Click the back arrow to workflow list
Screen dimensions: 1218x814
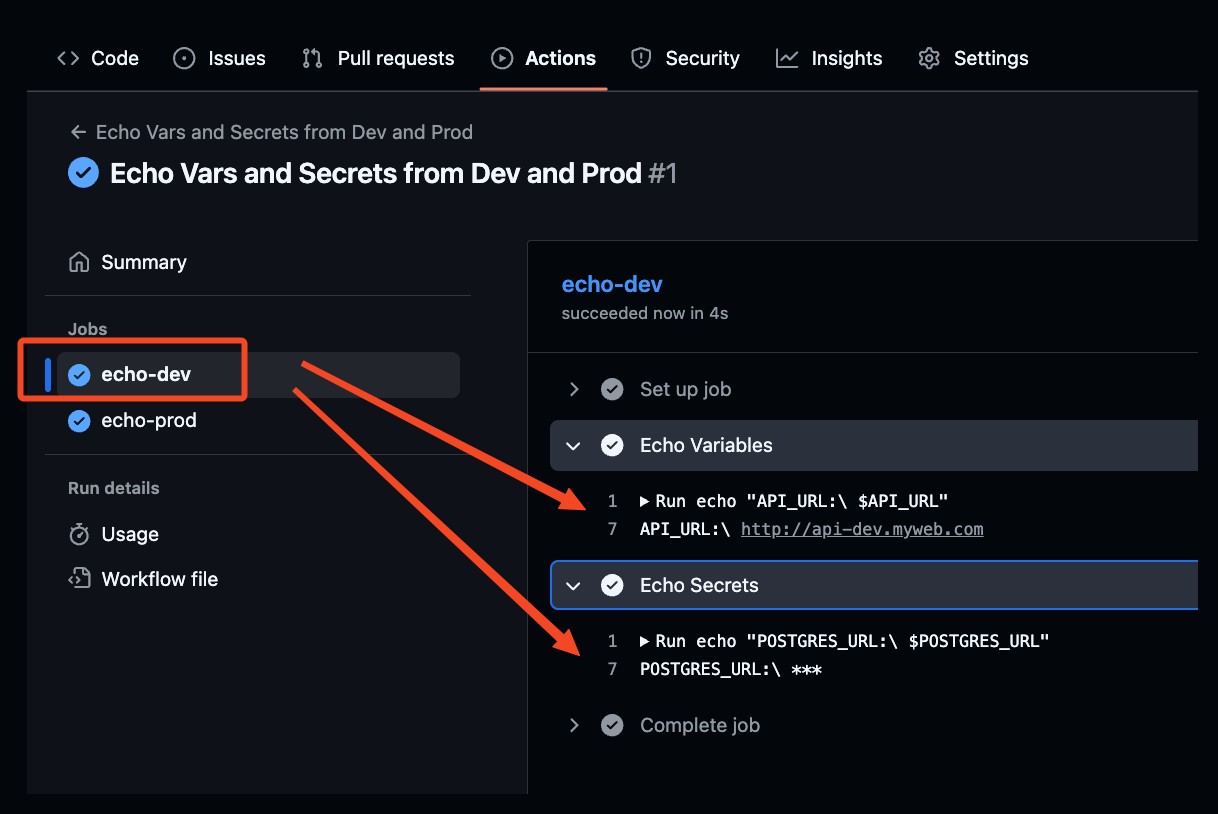click(78, 132)
